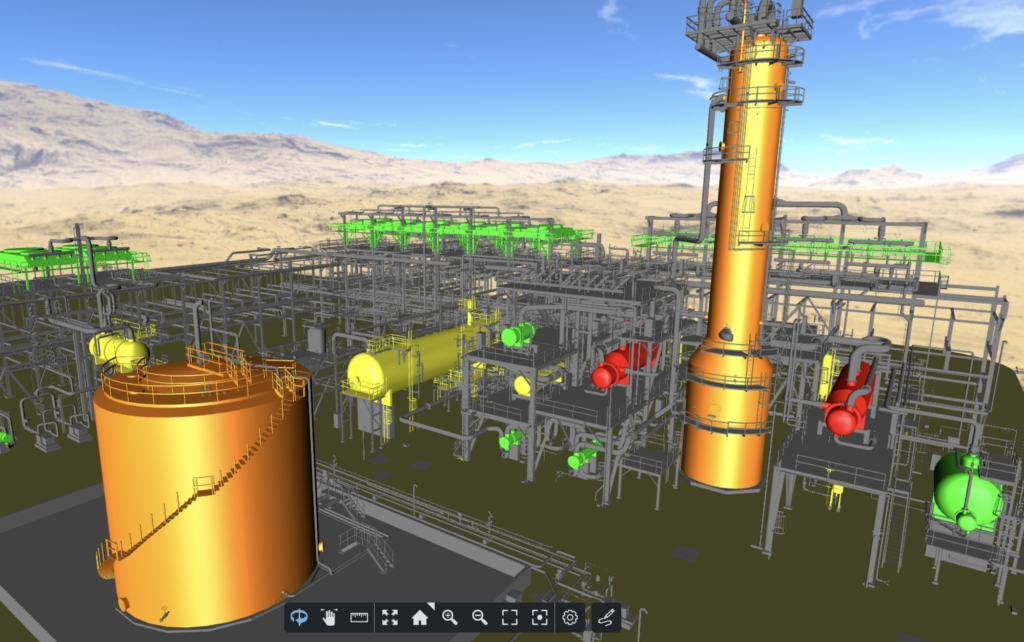Open the Home view flyout triangle
The height and width of the screenshot is (642, 1024).
(x=430, y=606)
